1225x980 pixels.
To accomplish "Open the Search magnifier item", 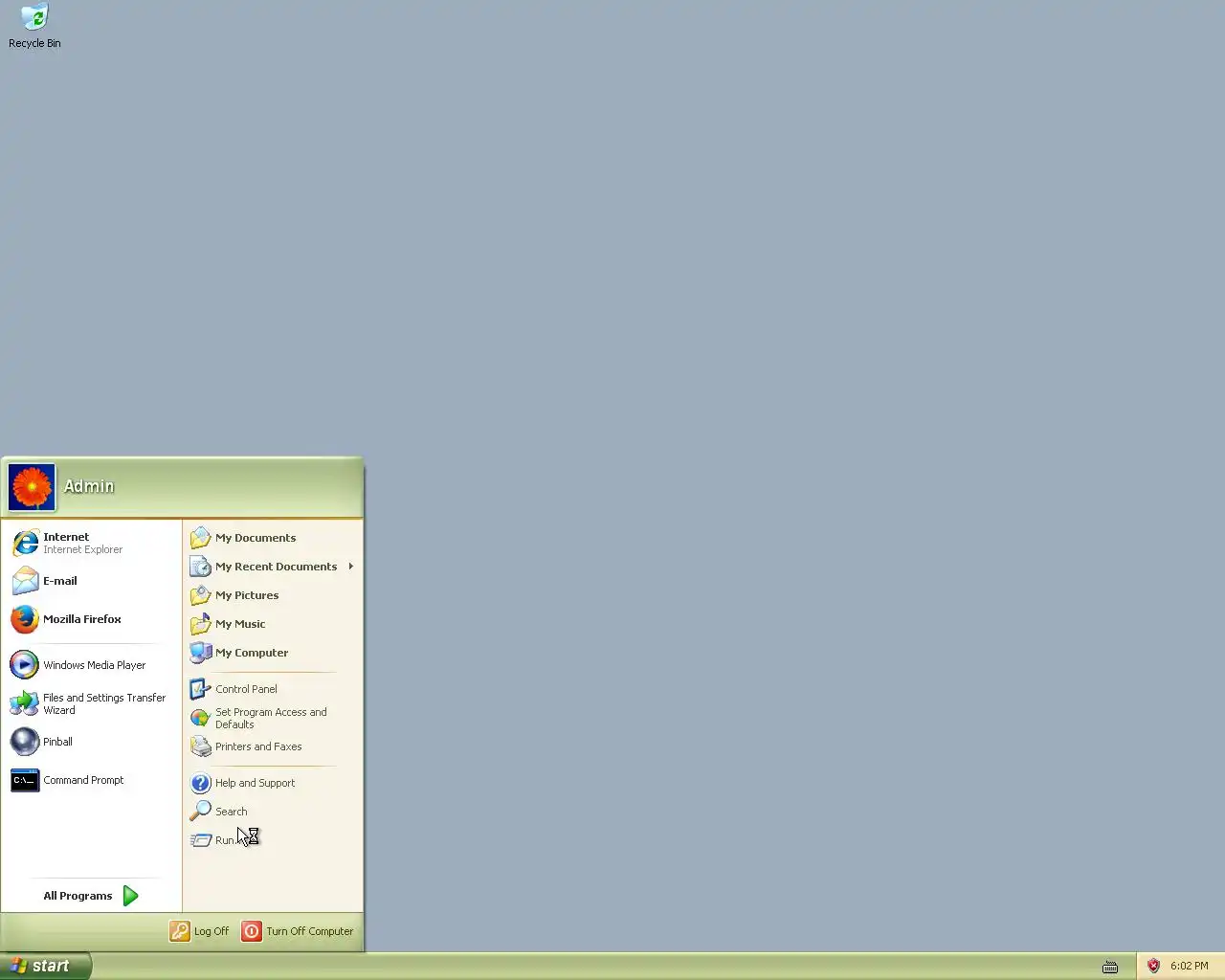I will (273, 812).
